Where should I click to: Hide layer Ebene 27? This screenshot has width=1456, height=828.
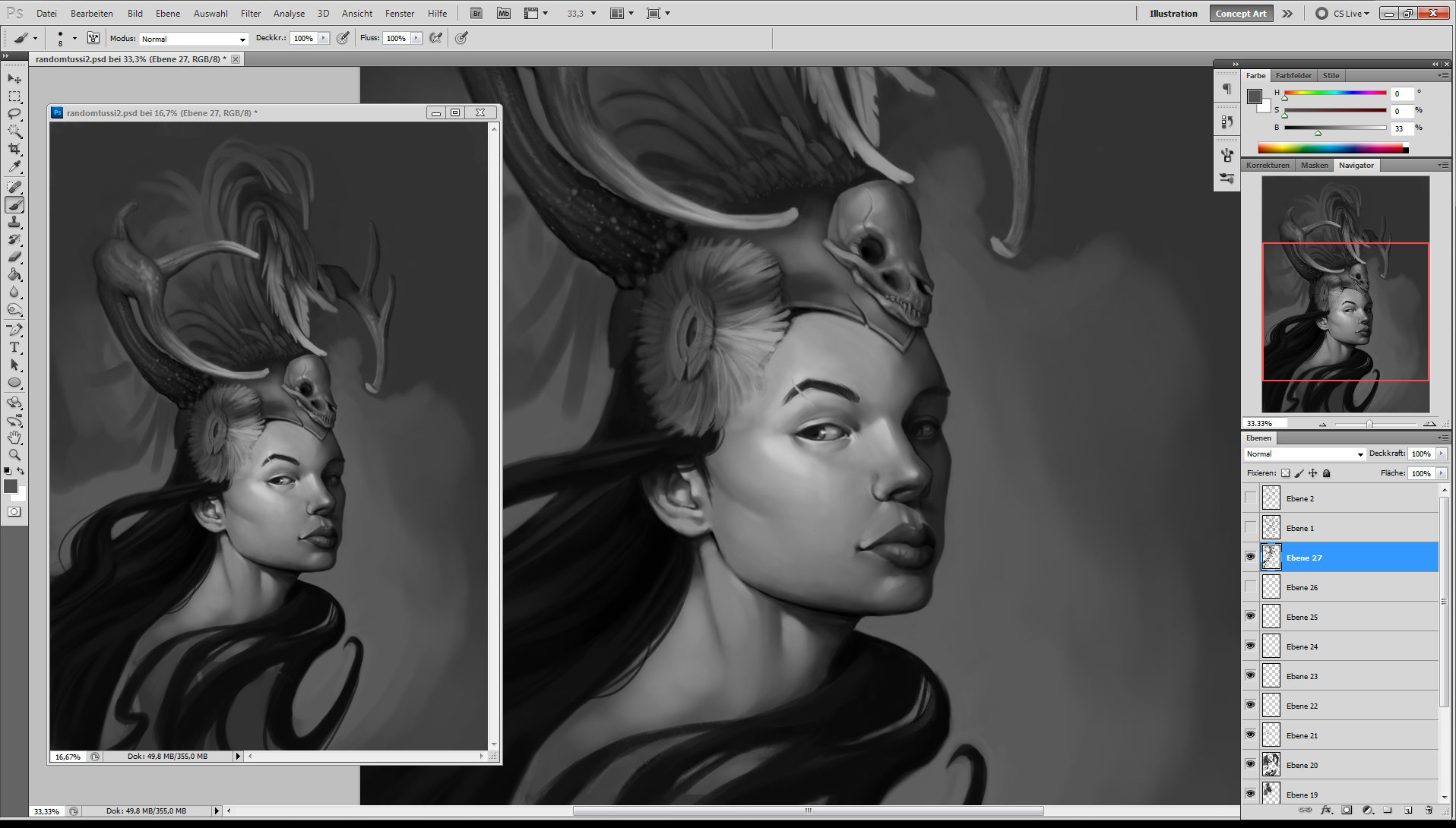(x=1250, y=557)
